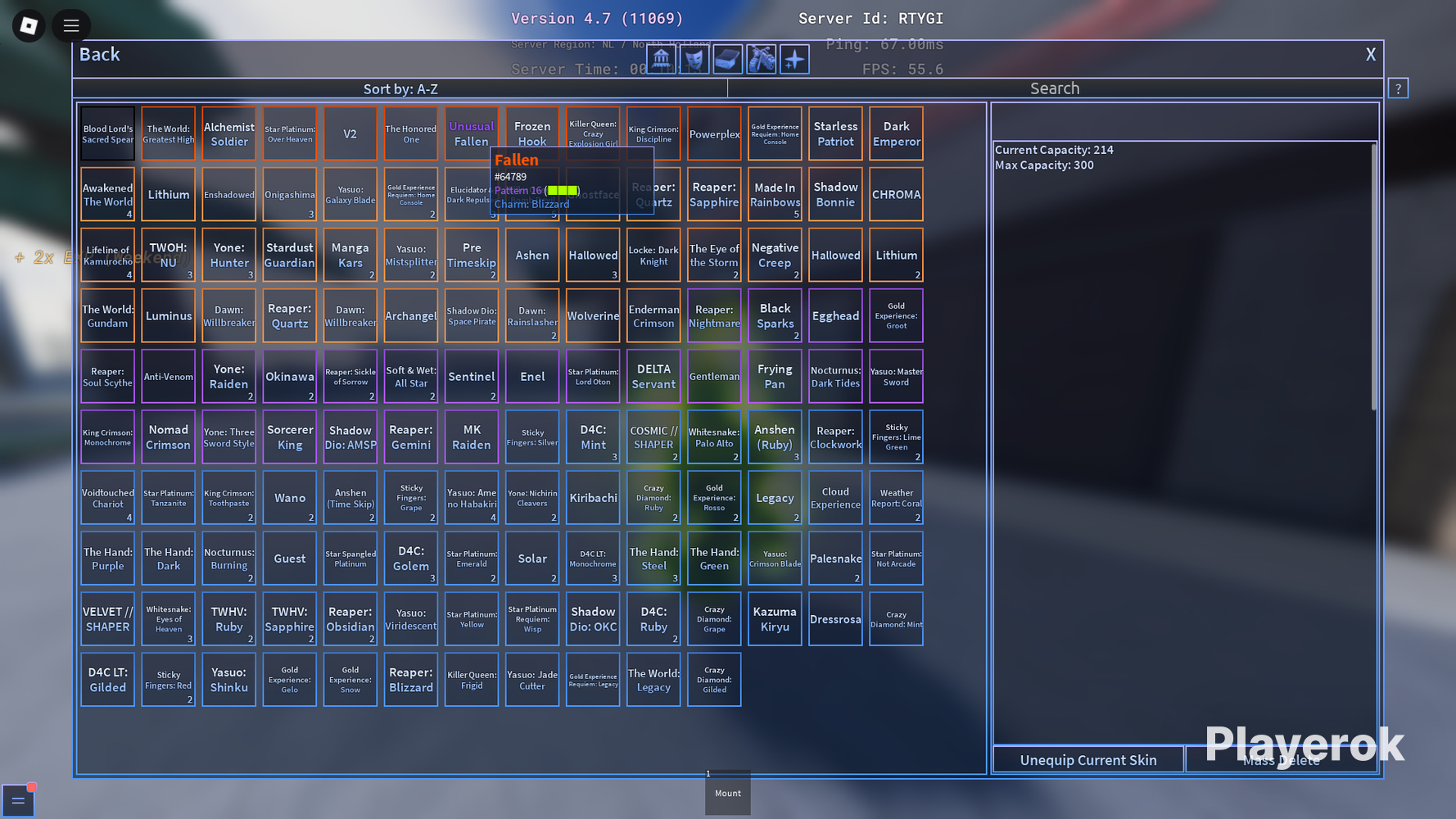Select Crazy Diamond: Gilded skin tile

tap(714, 679)
